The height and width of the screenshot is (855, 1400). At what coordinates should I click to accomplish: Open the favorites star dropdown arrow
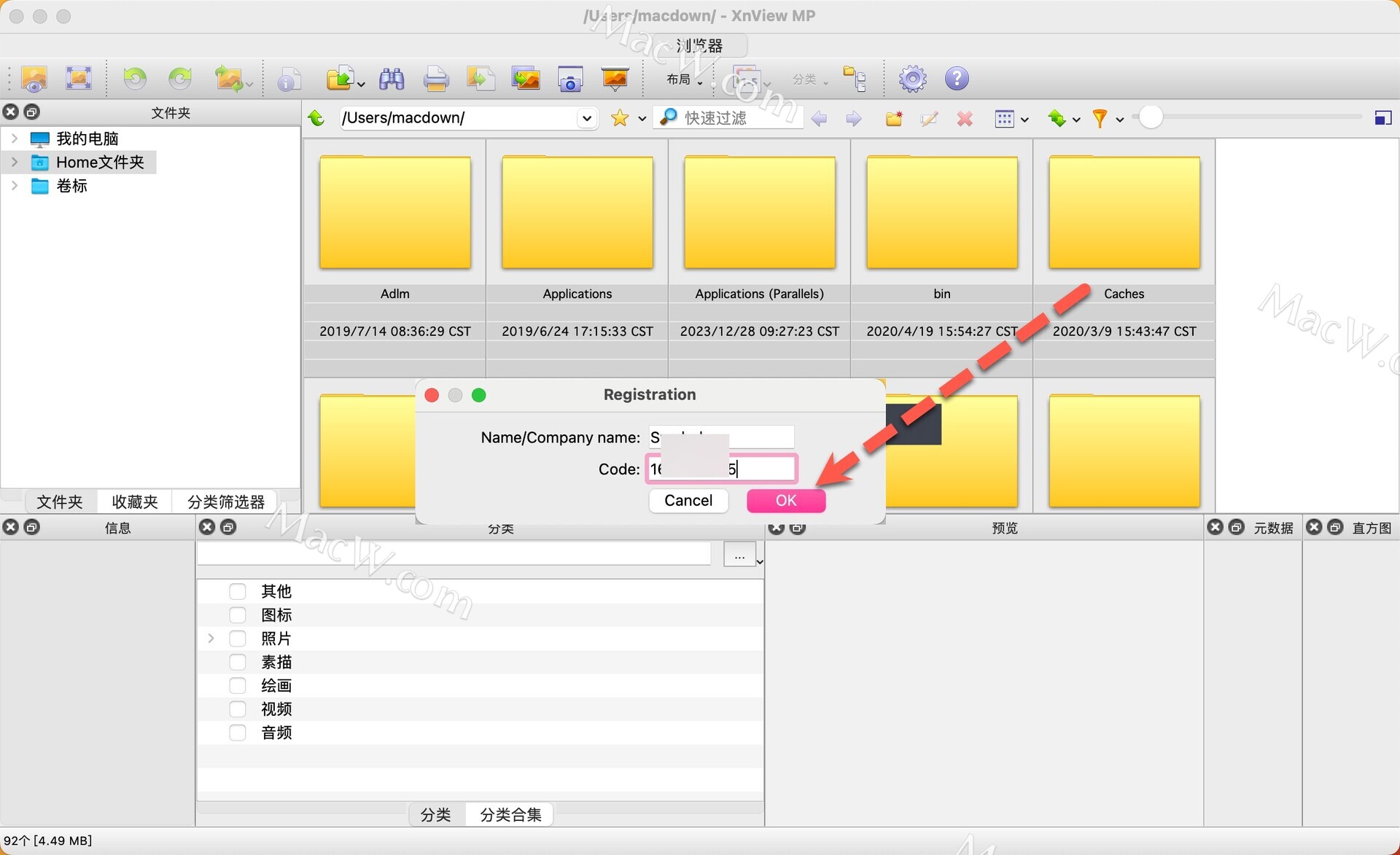pyautogui.click(x=642, y=119)
